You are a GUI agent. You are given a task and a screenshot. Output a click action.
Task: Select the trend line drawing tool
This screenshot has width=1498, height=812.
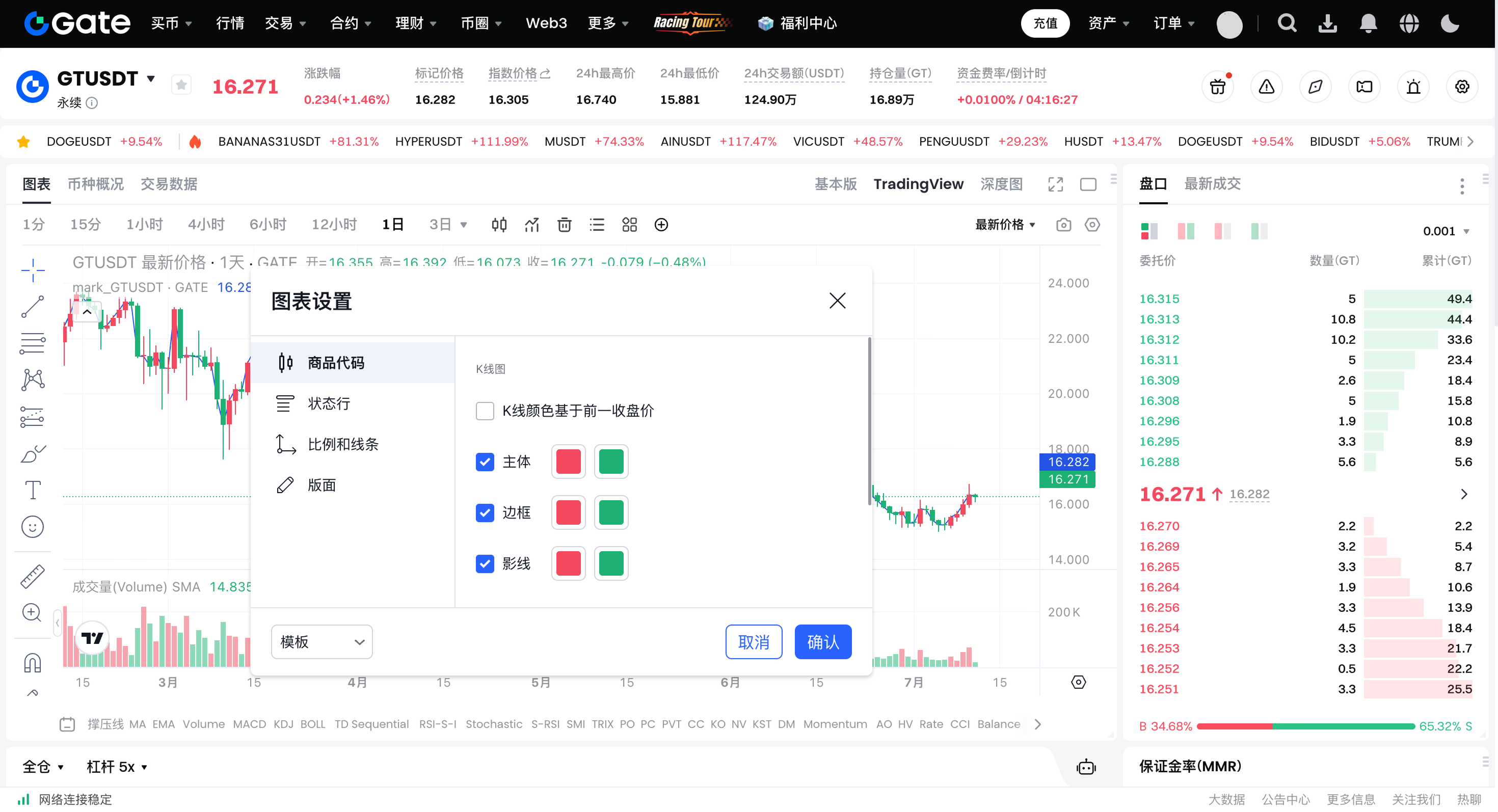(33, 307)
